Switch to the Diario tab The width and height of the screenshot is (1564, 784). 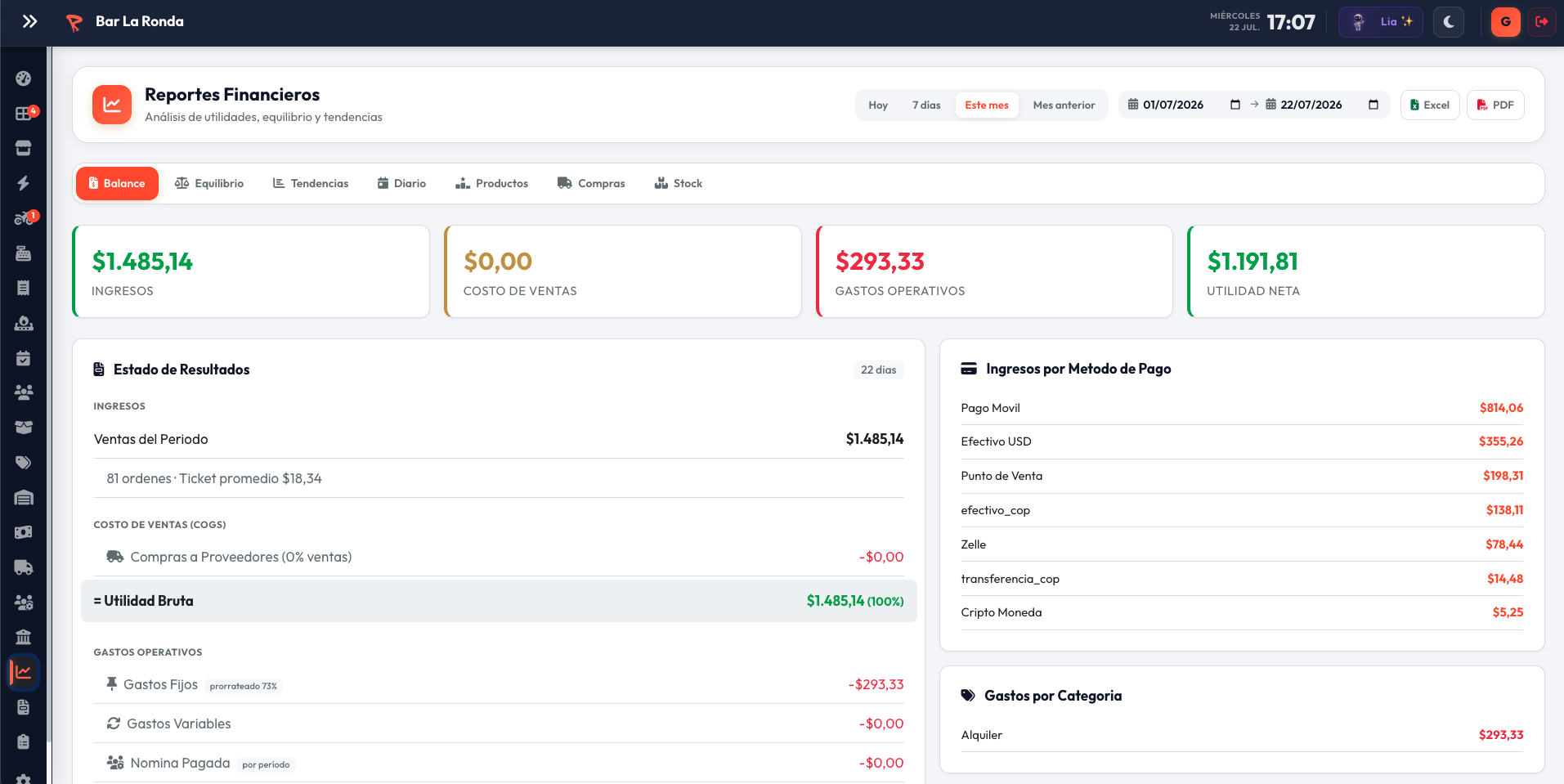tap(401, 183)
